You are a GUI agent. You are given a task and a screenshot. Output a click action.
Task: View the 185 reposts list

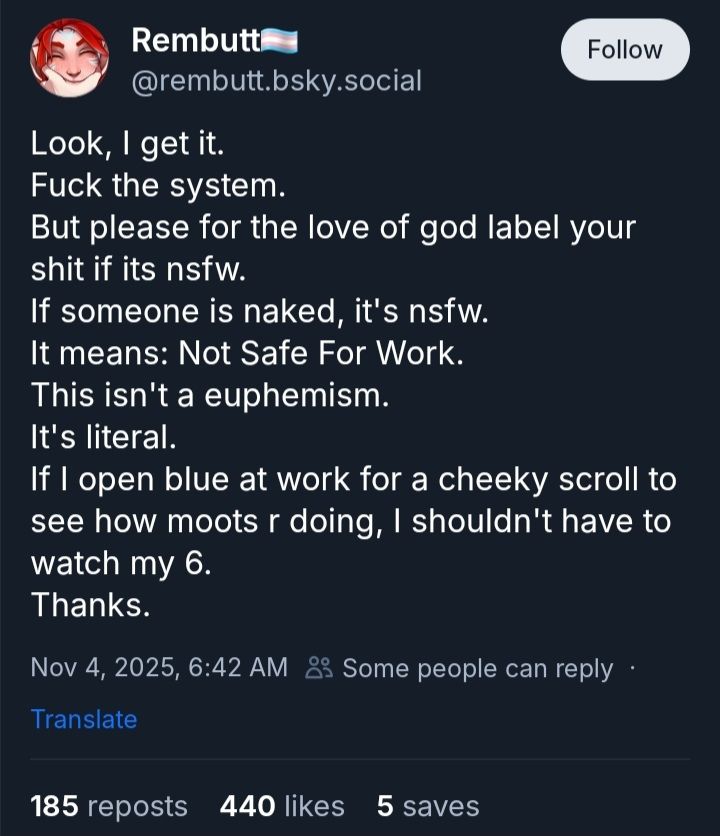coord(109,806)
